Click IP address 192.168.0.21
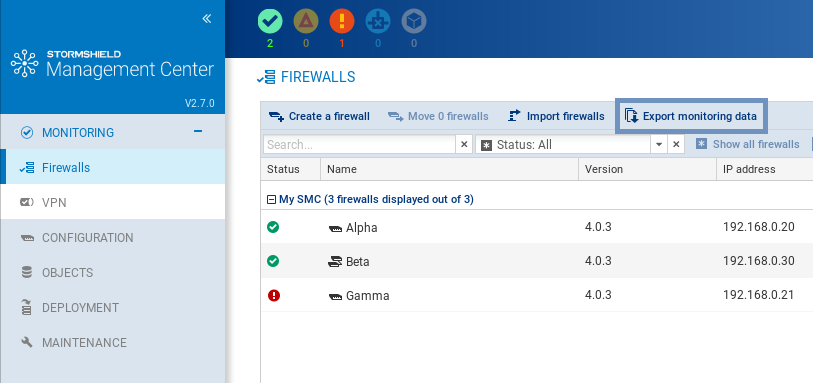This screenshot has height=383, width=813. coord(759,295)
